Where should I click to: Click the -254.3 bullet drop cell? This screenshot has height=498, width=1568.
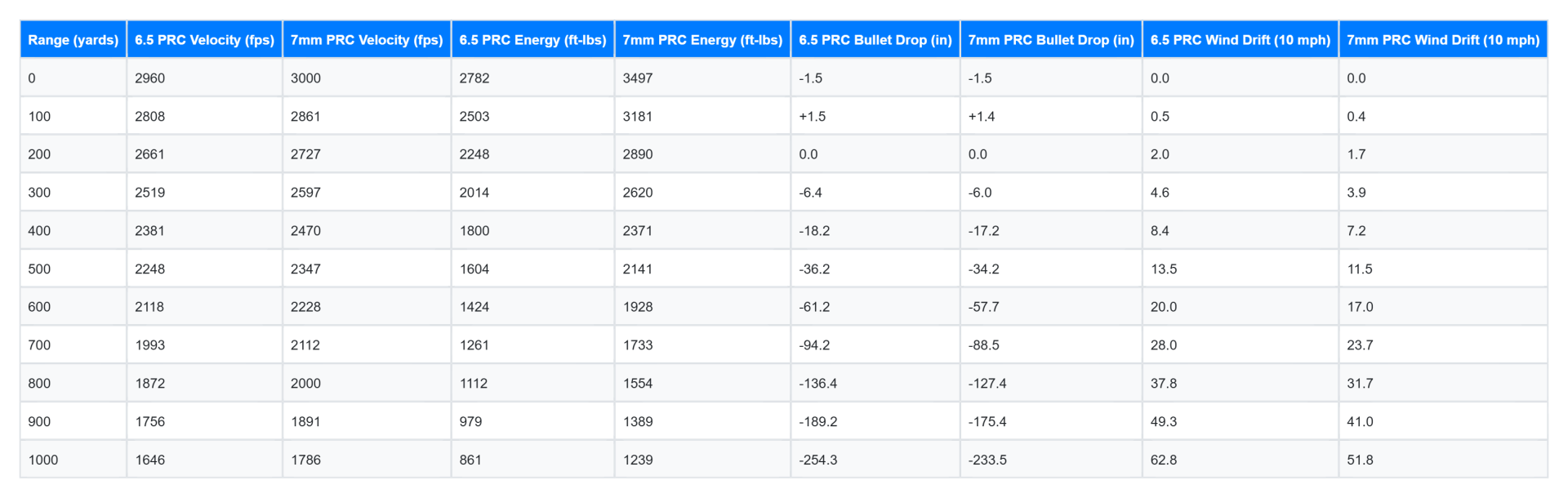875,460
